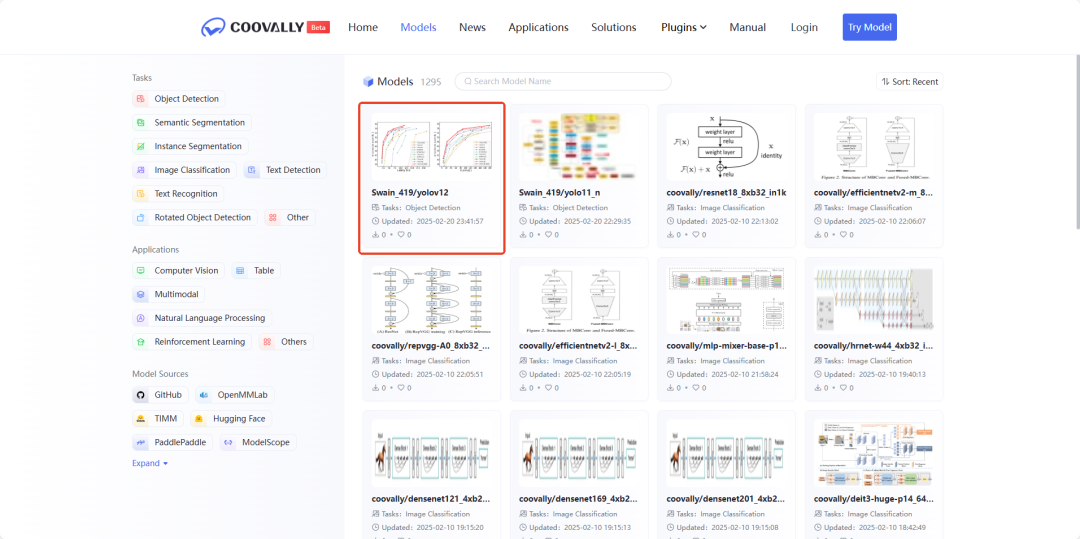Image resolution: width=1080 pixels, height=539 pixels.
Task: Click the download icon on efficientnetv2-m card
Action: click(x=818, y=235)
